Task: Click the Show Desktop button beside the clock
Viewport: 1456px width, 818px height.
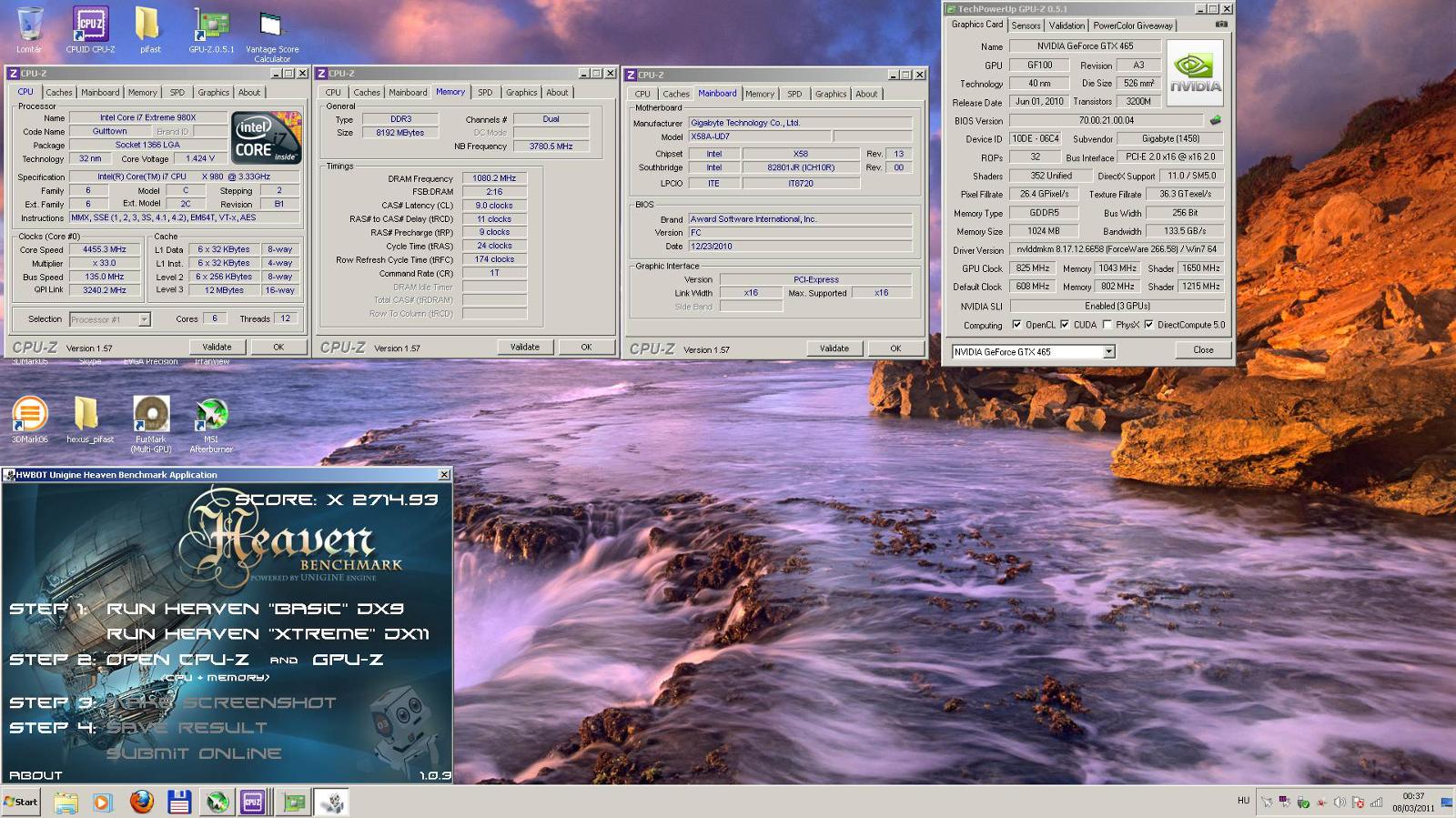Action: coord(1449,802)
